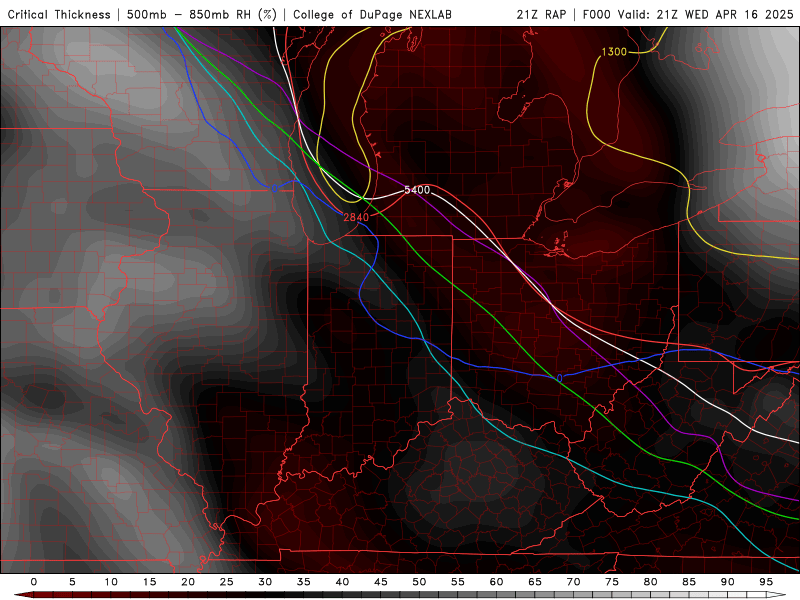The image size is (800, 600).
Task: Click the F000 Valid time text
Action: [688, 14]
